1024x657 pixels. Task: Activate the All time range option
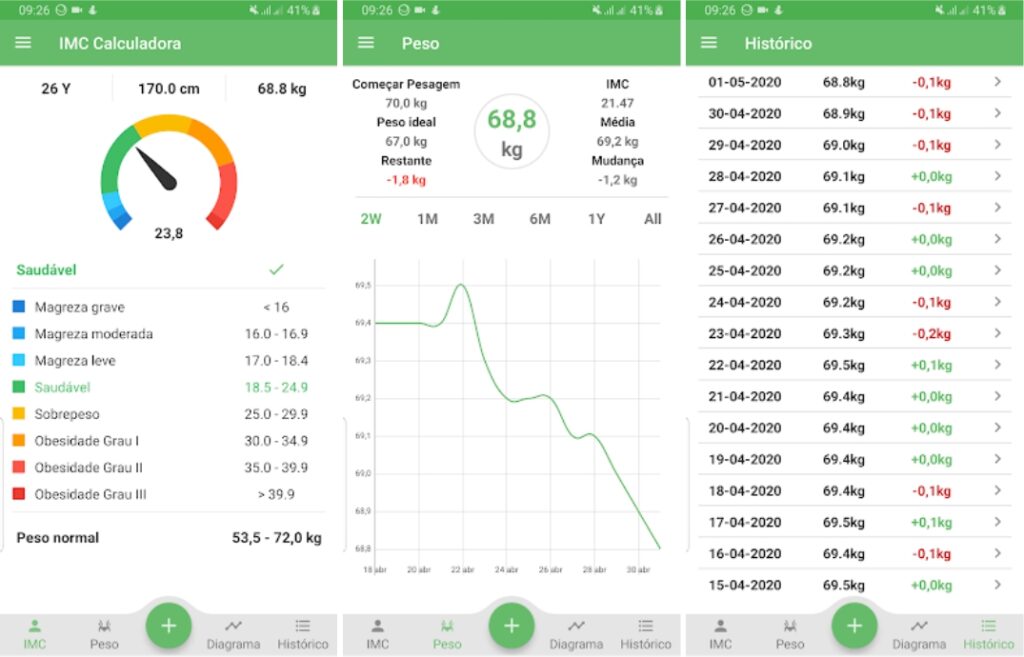tap(652, 219)
